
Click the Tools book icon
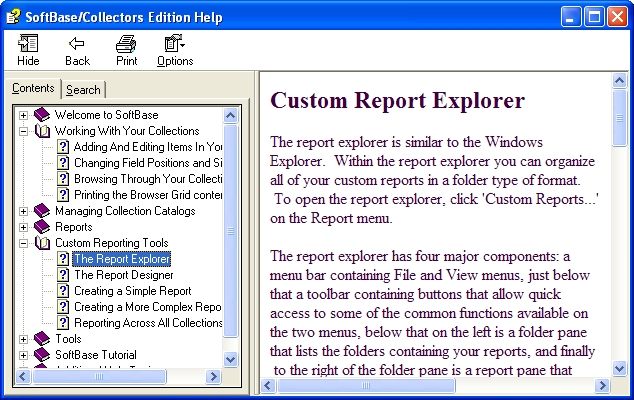(42, 339)
